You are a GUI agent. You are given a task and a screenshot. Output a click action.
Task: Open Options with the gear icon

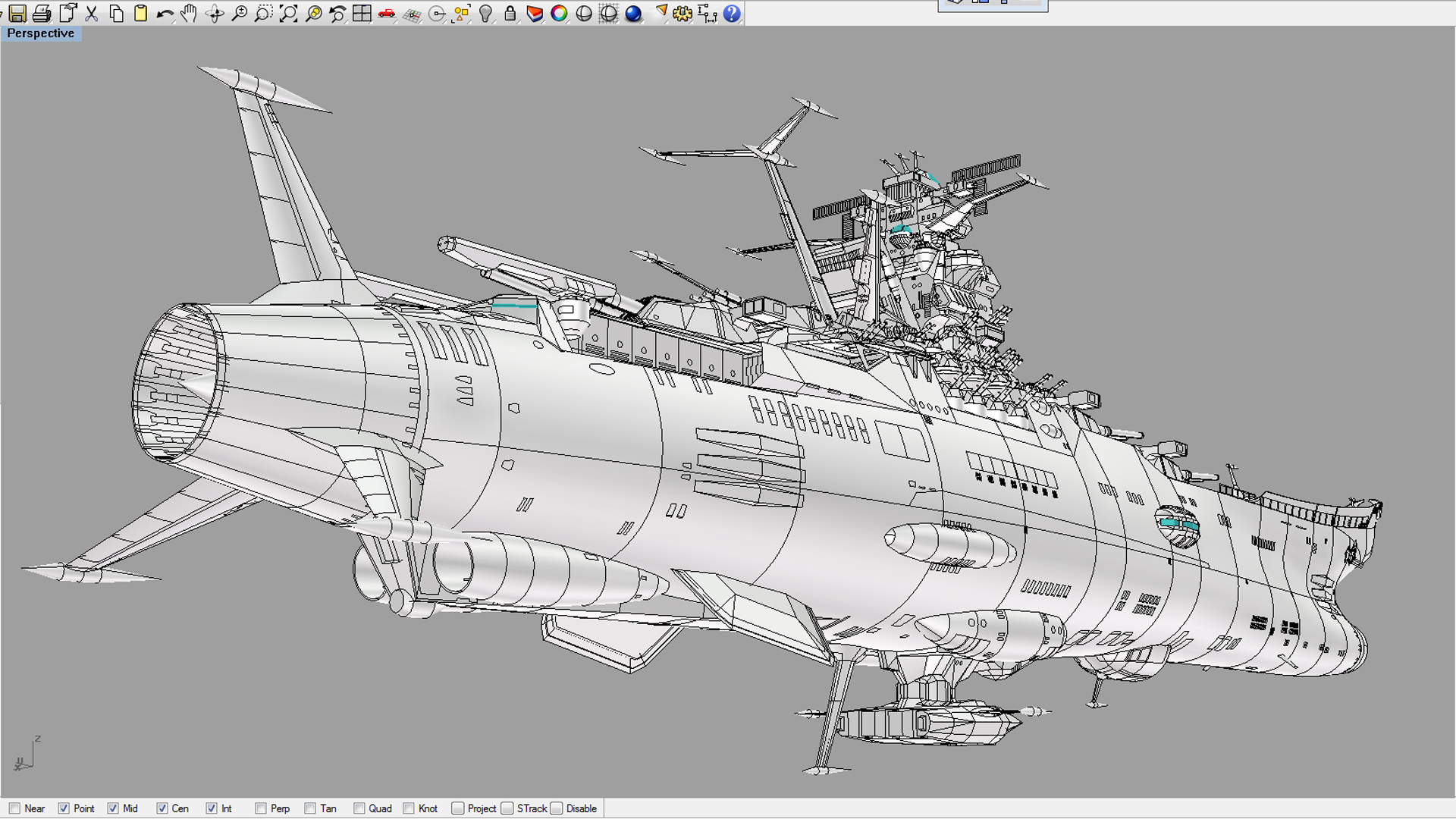[682, 14]
